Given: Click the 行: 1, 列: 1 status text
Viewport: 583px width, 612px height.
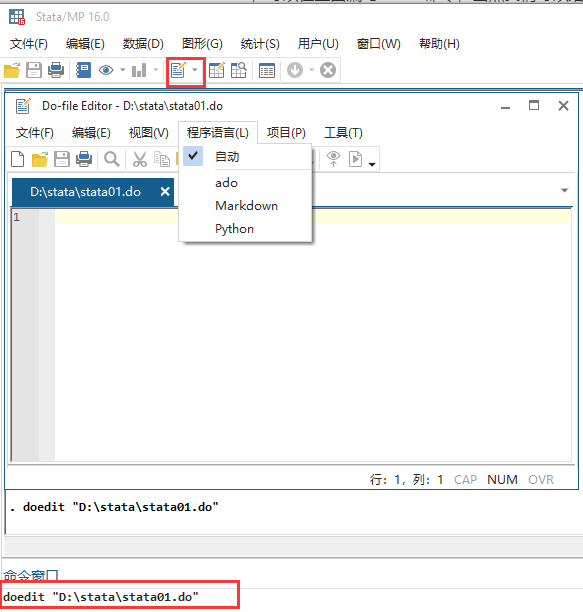Looking at the screenshot, I should [x=406, y=479].
